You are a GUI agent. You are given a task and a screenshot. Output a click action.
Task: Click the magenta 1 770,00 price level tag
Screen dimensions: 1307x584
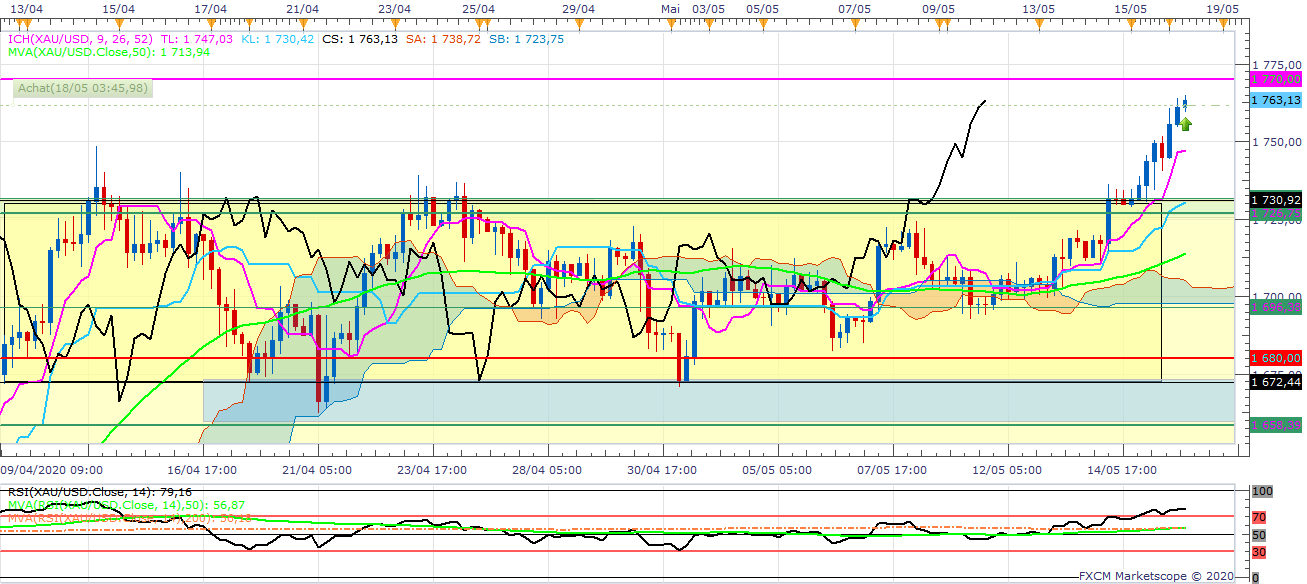[x=1276, y=78]
